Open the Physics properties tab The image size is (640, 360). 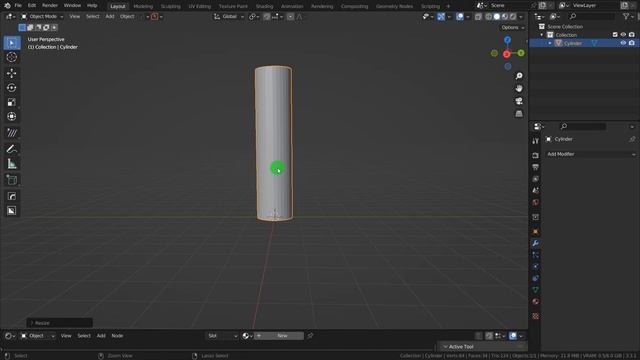(x=536, y=267)
